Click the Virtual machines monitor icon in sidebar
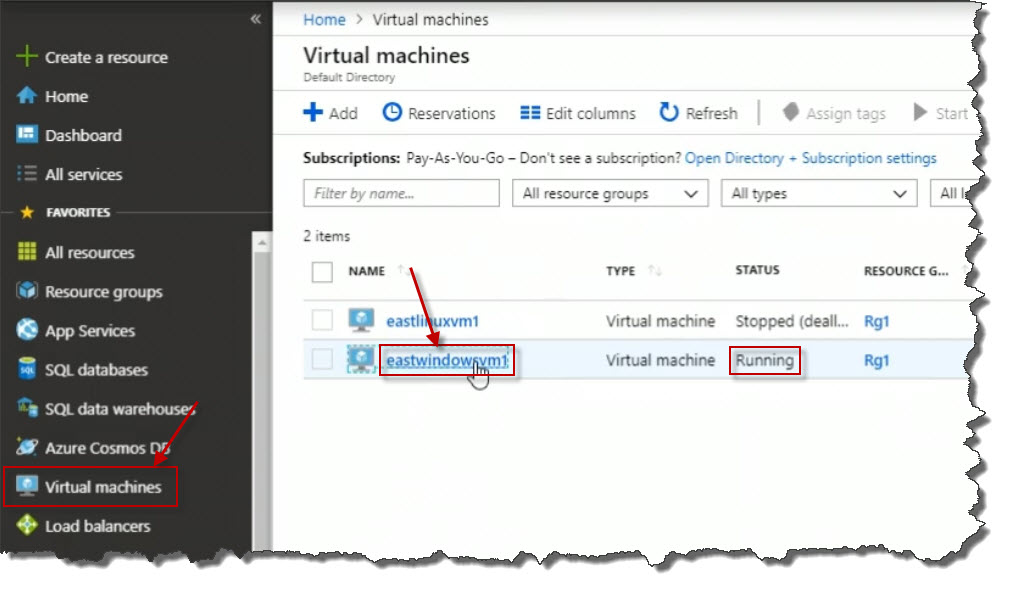 (x=26, y=487)
